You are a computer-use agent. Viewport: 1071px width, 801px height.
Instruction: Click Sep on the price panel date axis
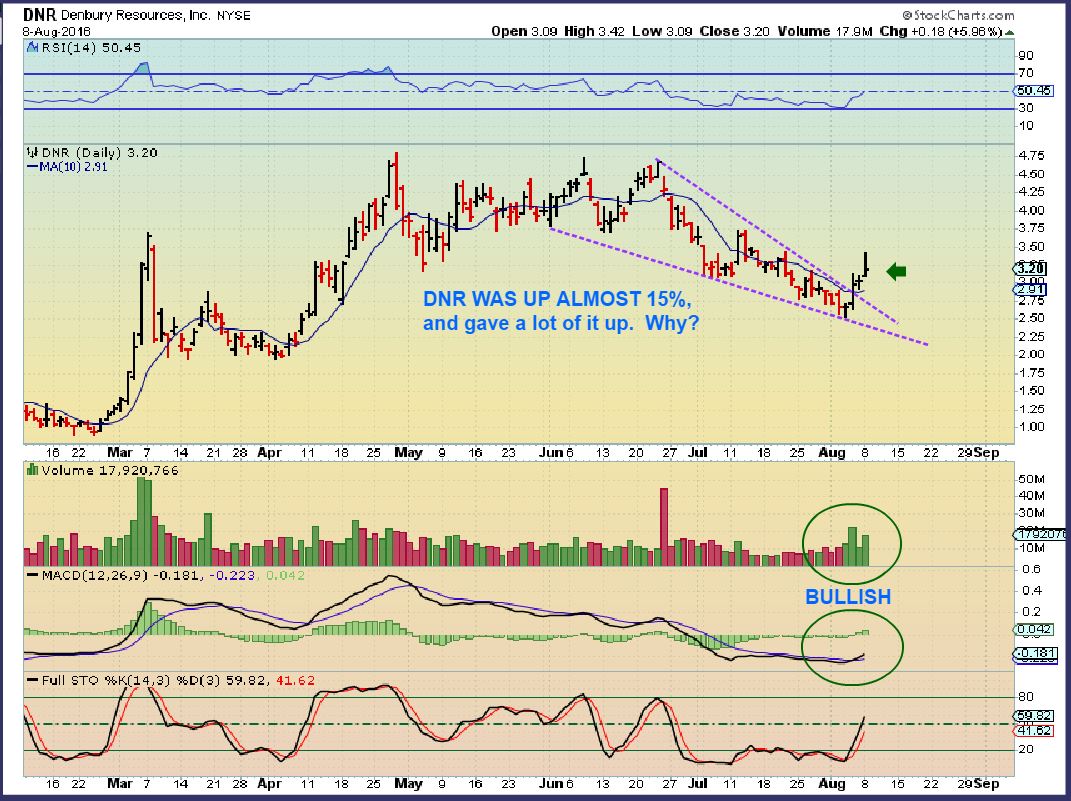[986, 452]
